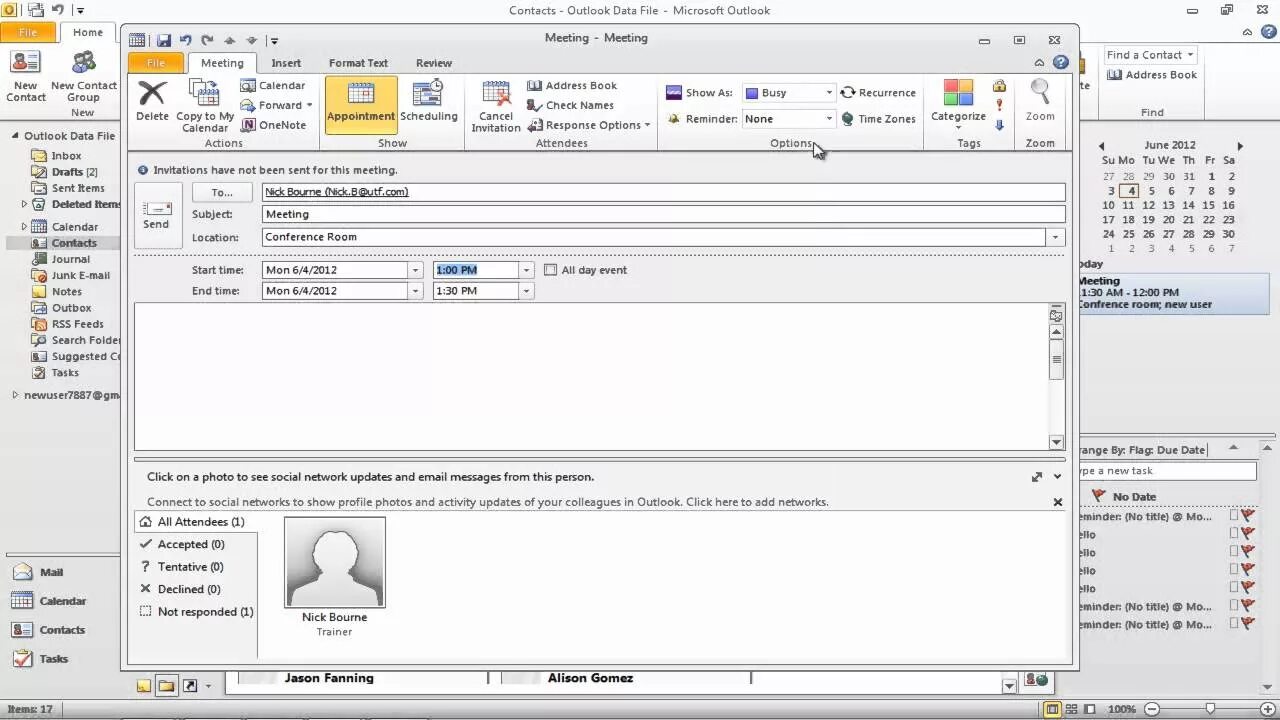The width and height of the screenshot is (1280, 720).
Task: Click the Send invitation button
Action: tap(157, 214)
